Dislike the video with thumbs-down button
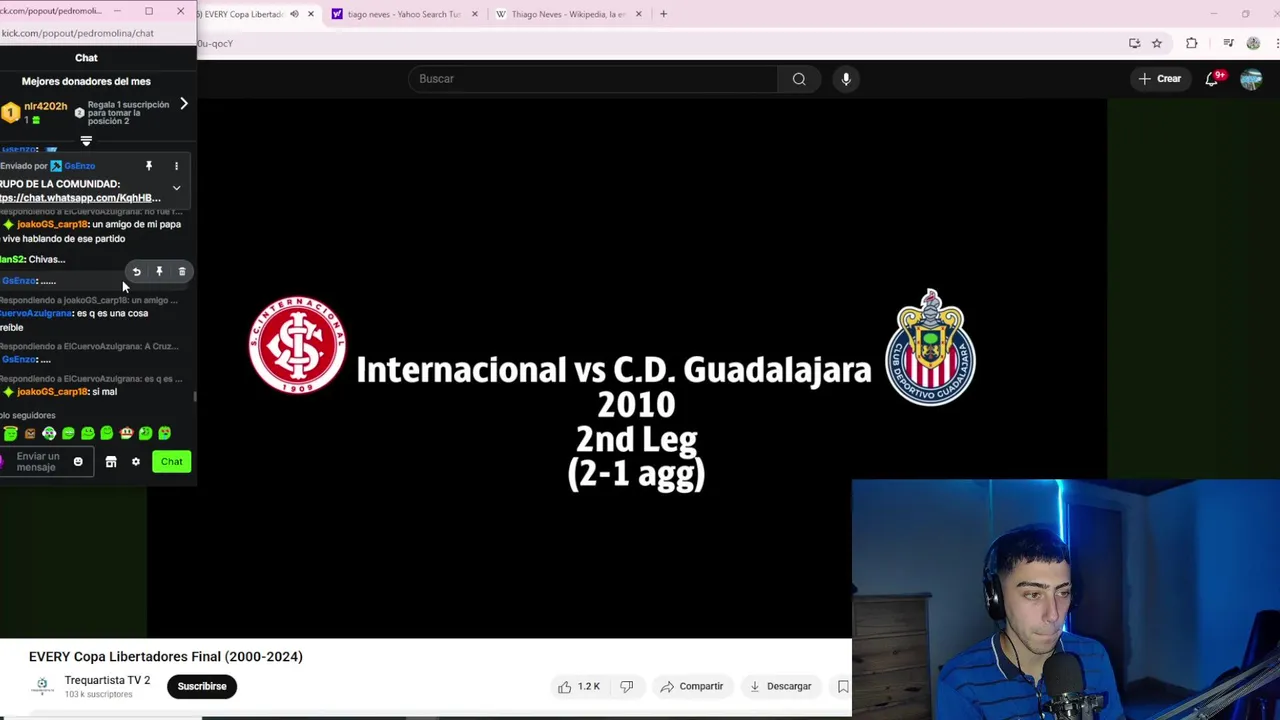 [627, 686]
